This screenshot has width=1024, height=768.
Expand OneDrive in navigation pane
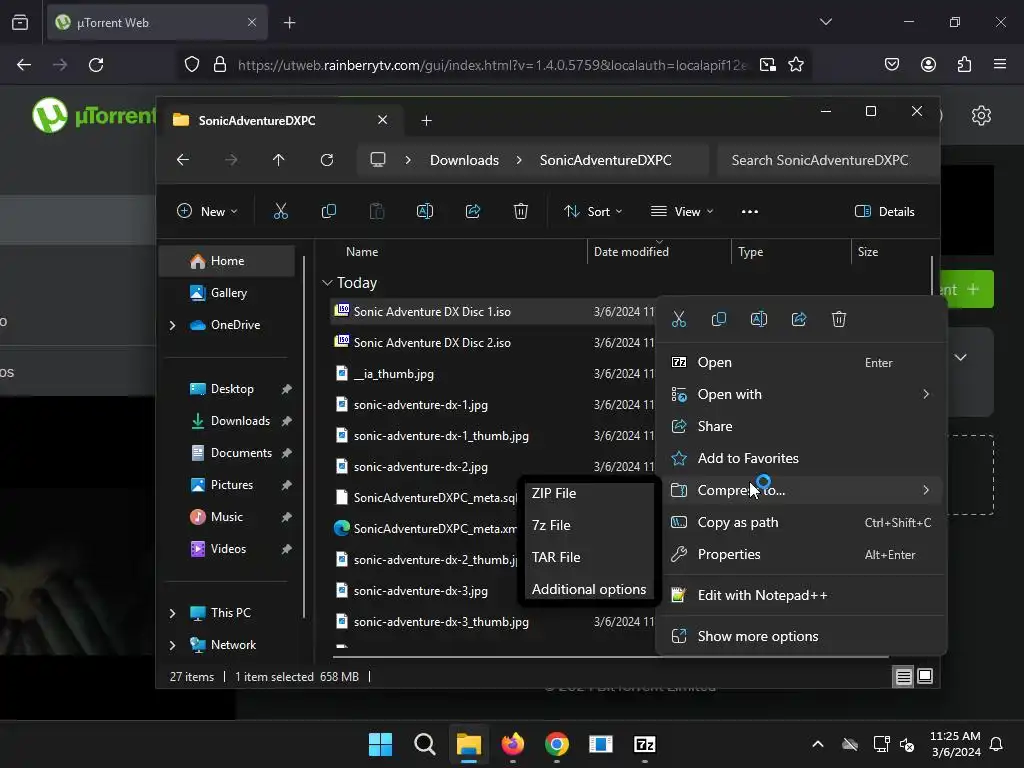(172, 325)
